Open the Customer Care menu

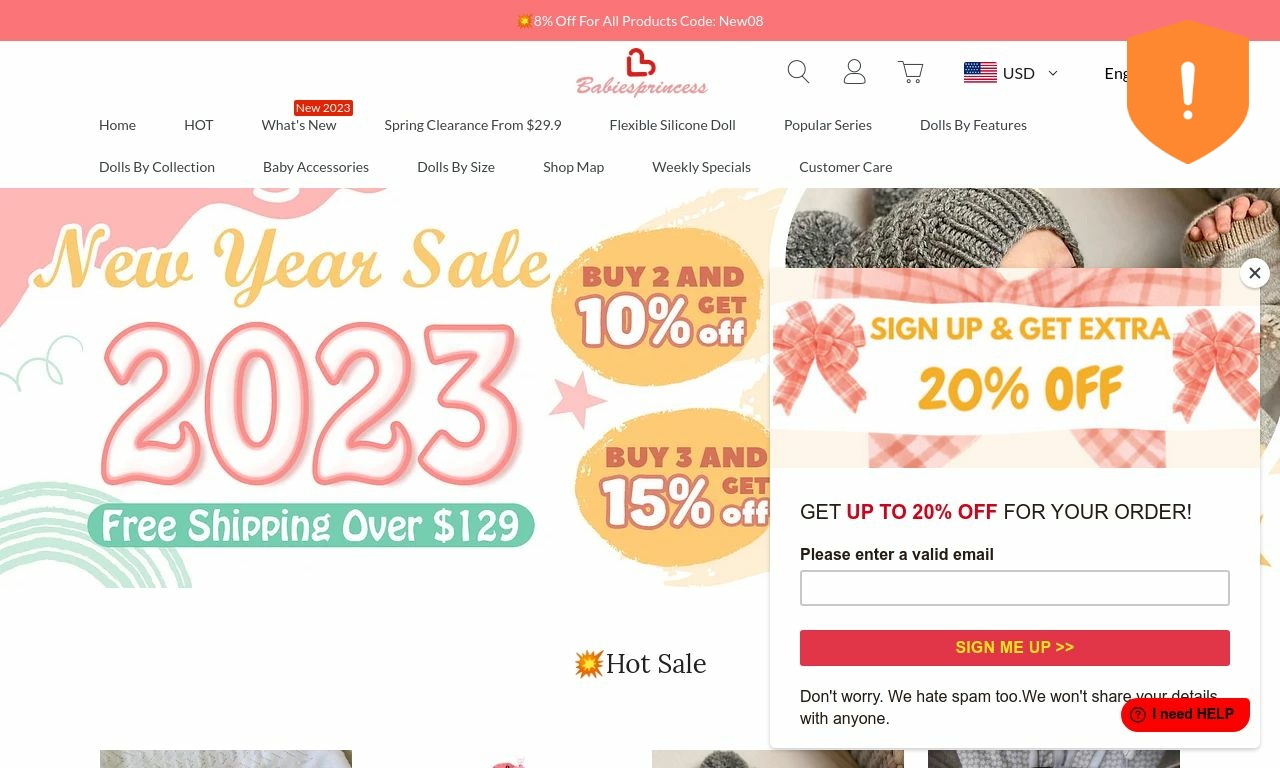[x=845, y=167]
